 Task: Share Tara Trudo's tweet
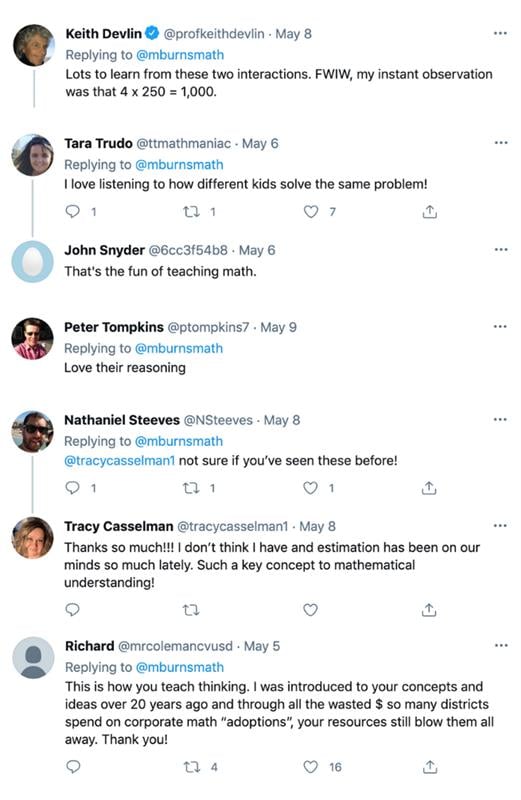tap(430, 211)
